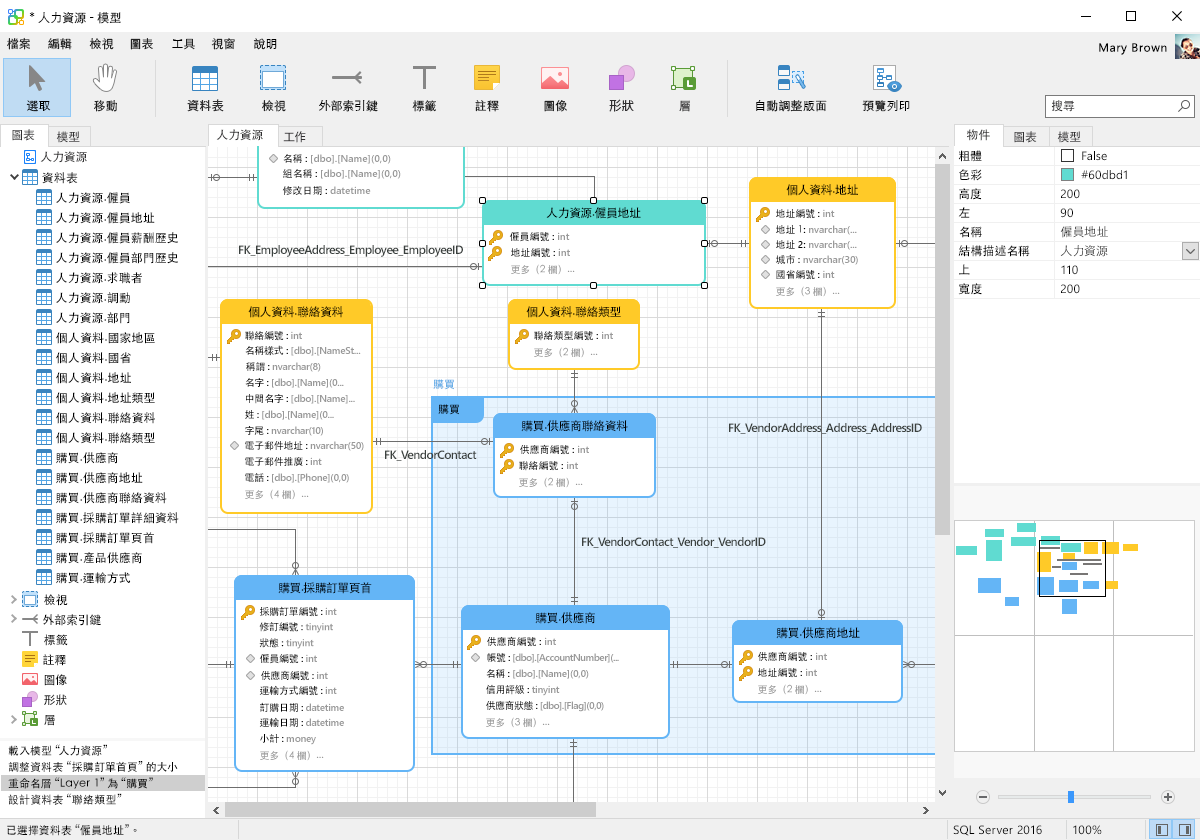The image size is (1200, 840).
Task: Click Mary Brown user name
Action: pyautogui.click(x=1132, y=47)
